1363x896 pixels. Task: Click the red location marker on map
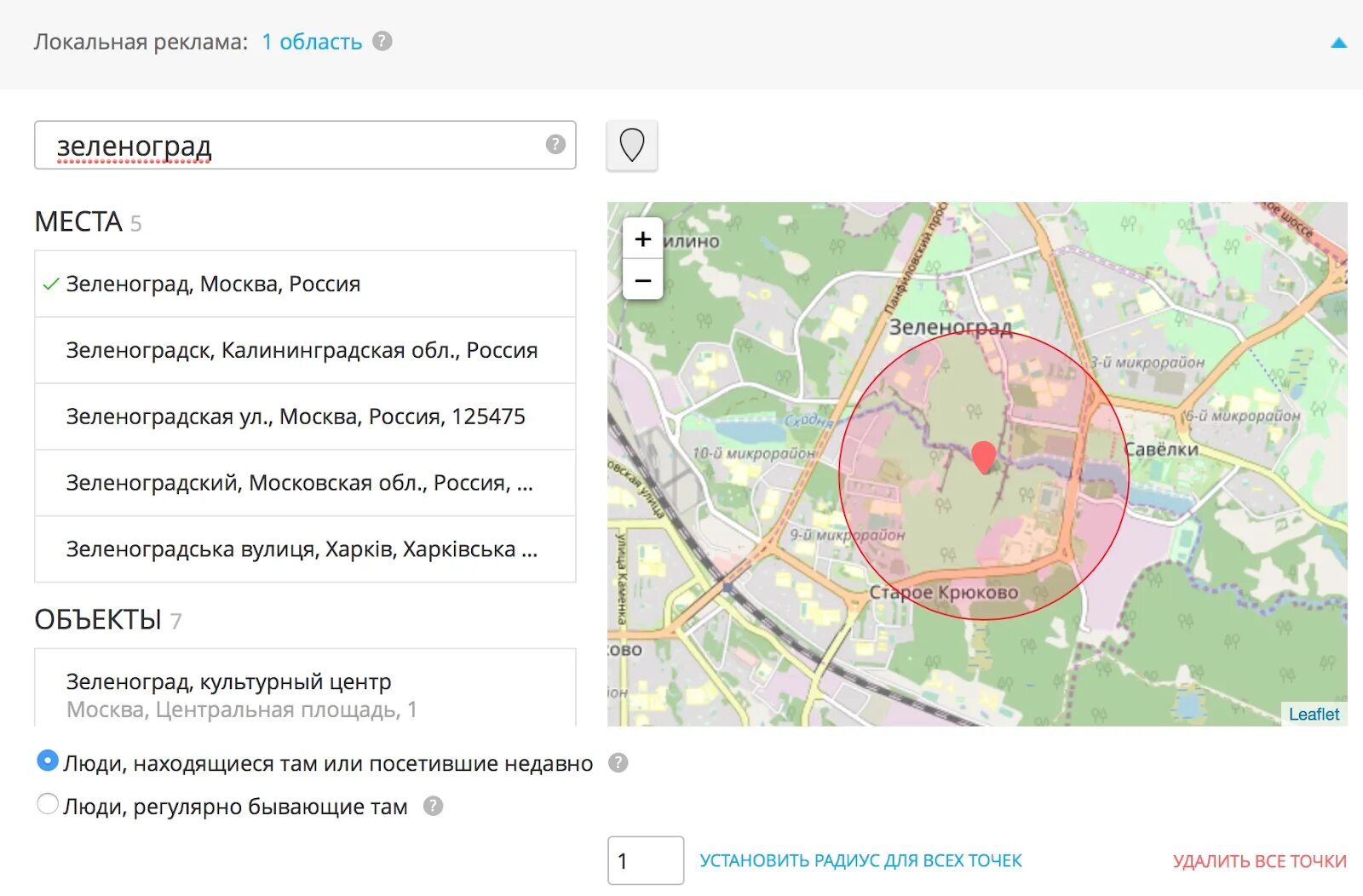point(983,457)
